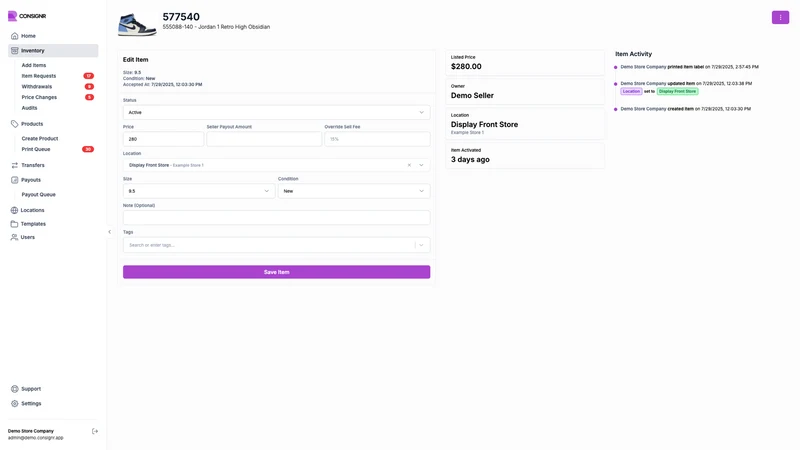
Task: Click the Tags search input
Action: pos(269,245)
